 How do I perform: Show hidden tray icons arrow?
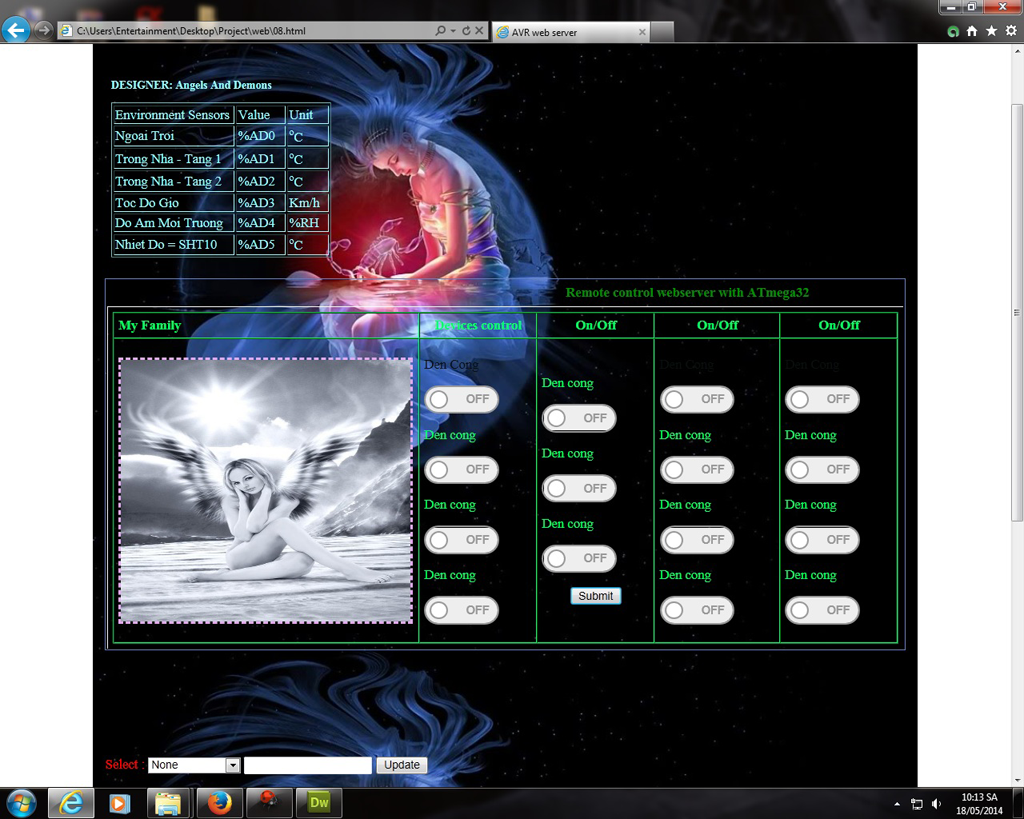tap(897, 804)
